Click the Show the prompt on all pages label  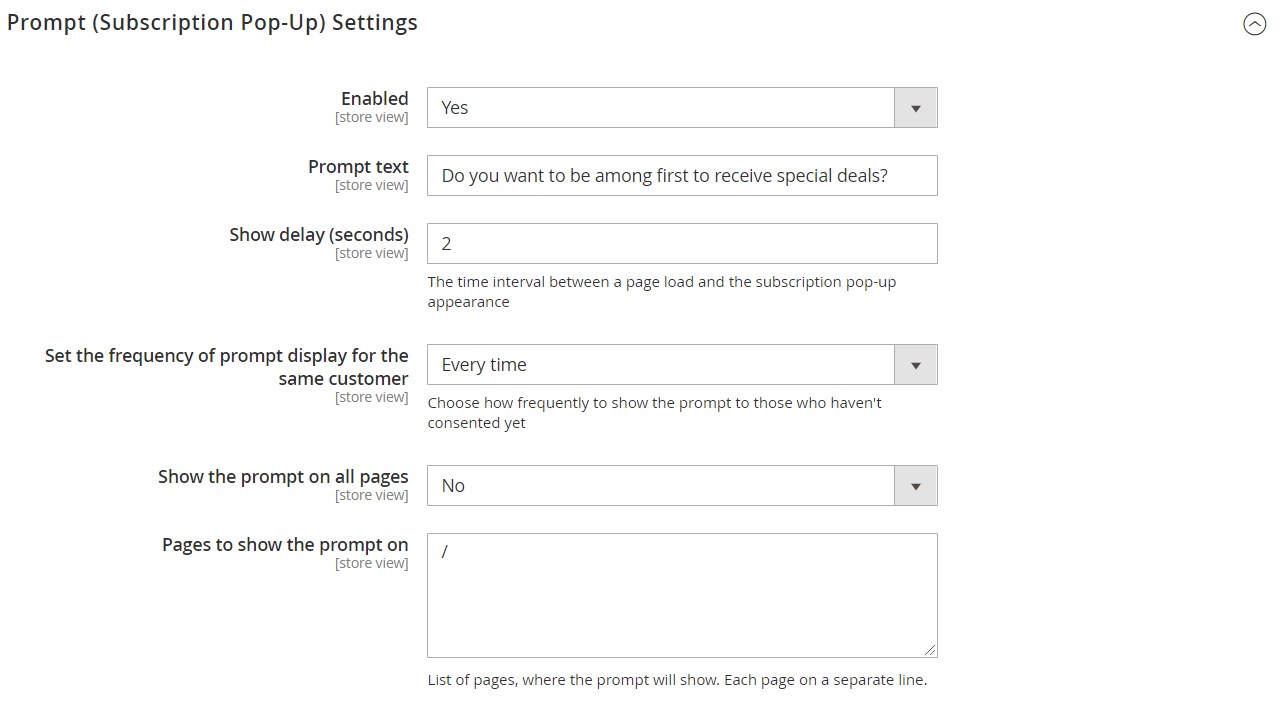[283, 476]
